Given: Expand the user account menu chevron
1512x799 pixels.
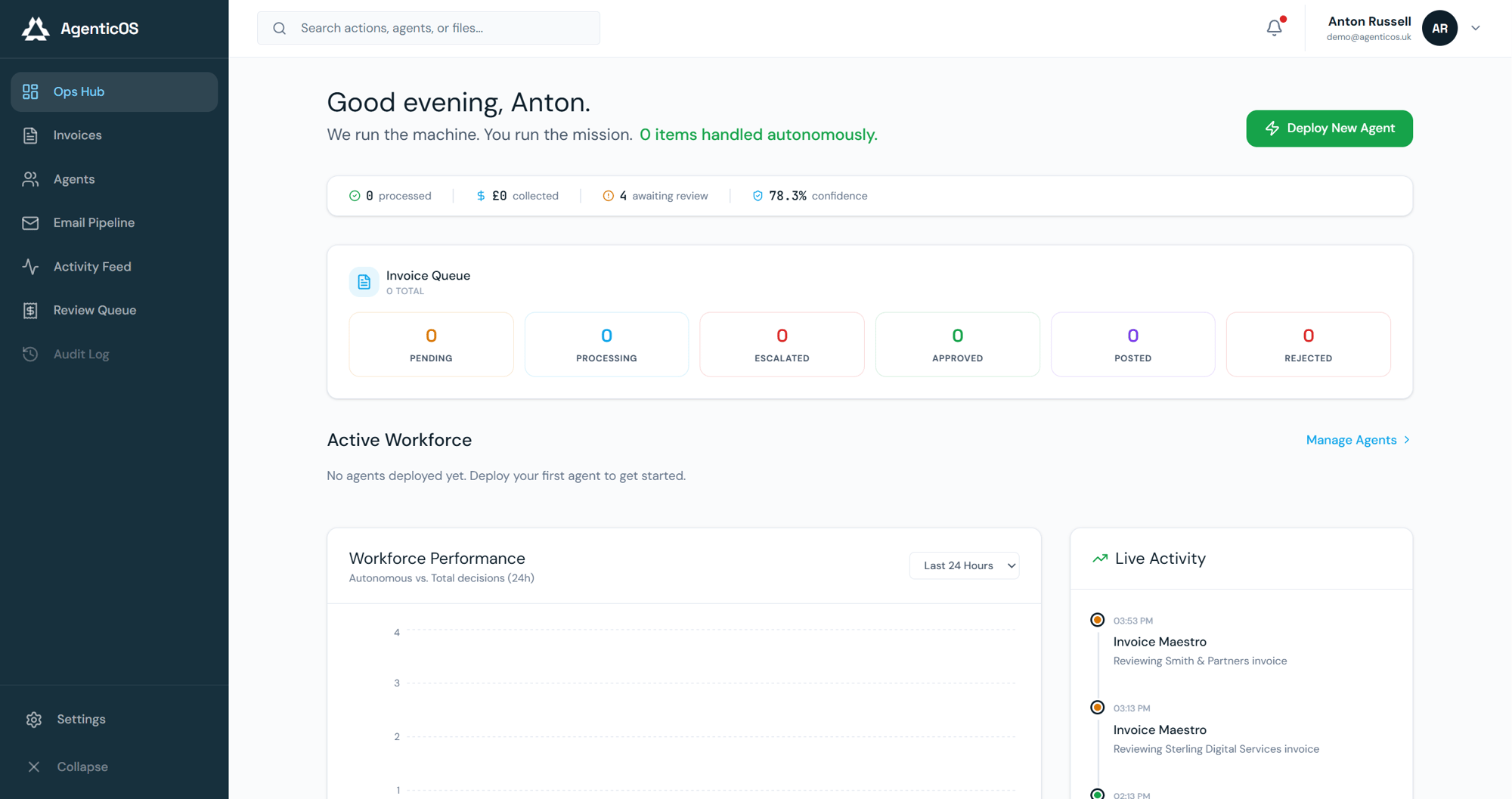Looking at the screenshot, I should [x=1476, y=28].
